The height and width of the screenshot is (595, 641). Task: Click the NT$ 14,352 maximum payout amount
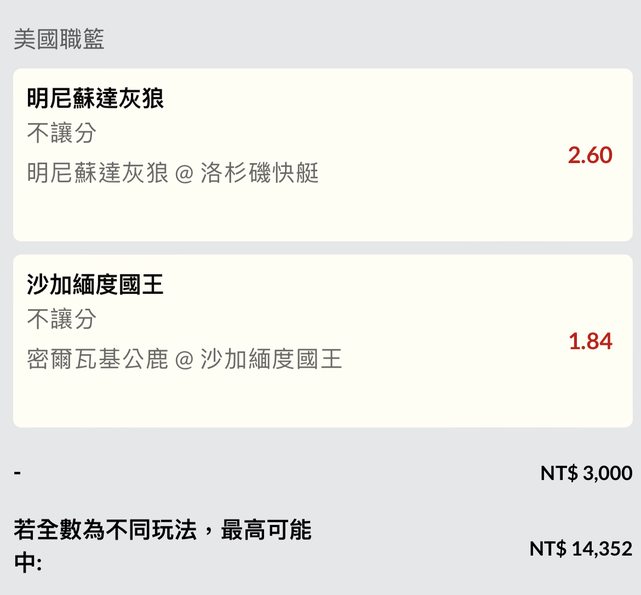coord(580,548)
